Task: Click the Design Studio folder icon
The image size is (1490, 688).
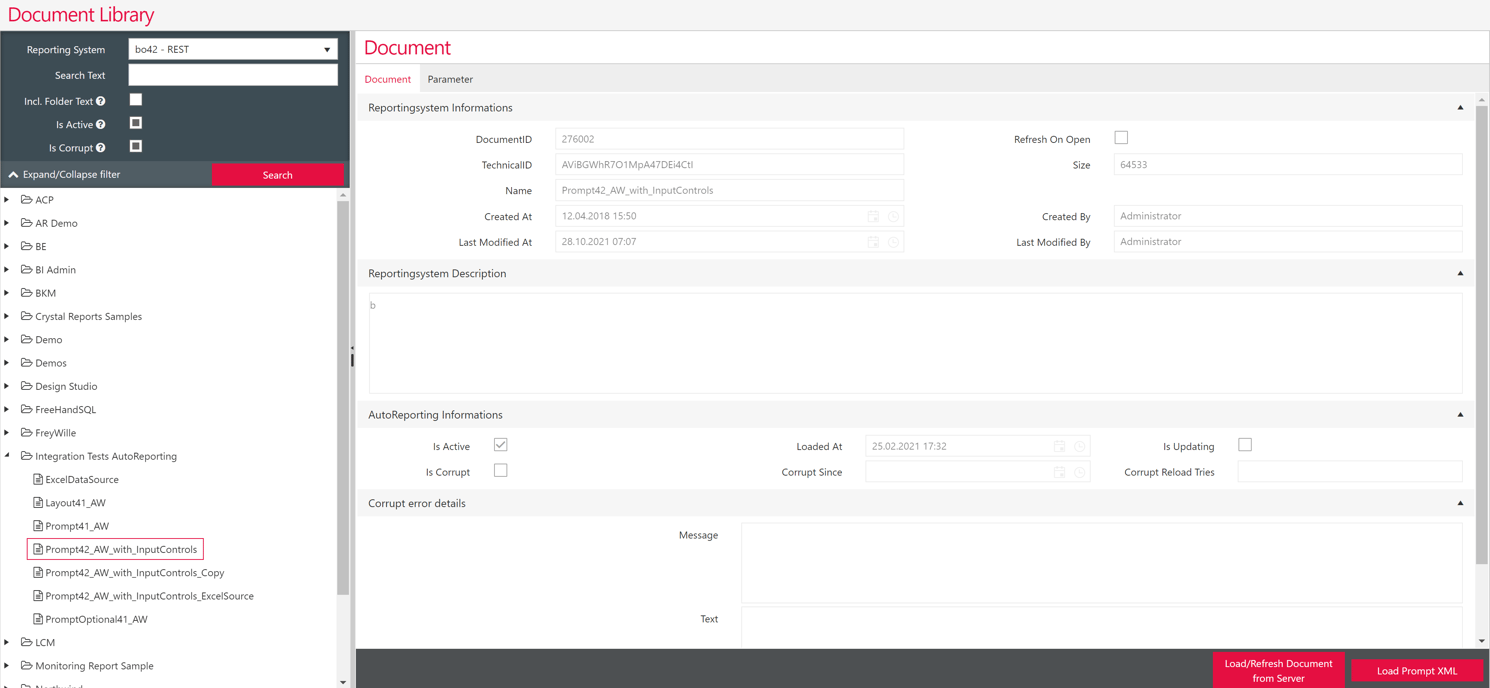Action: pos(27,386)
